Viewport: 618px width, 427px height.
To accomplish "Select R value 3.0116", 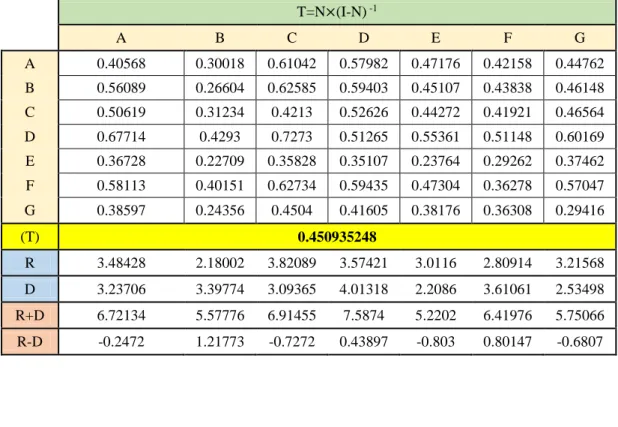I will tap(436, 263).
